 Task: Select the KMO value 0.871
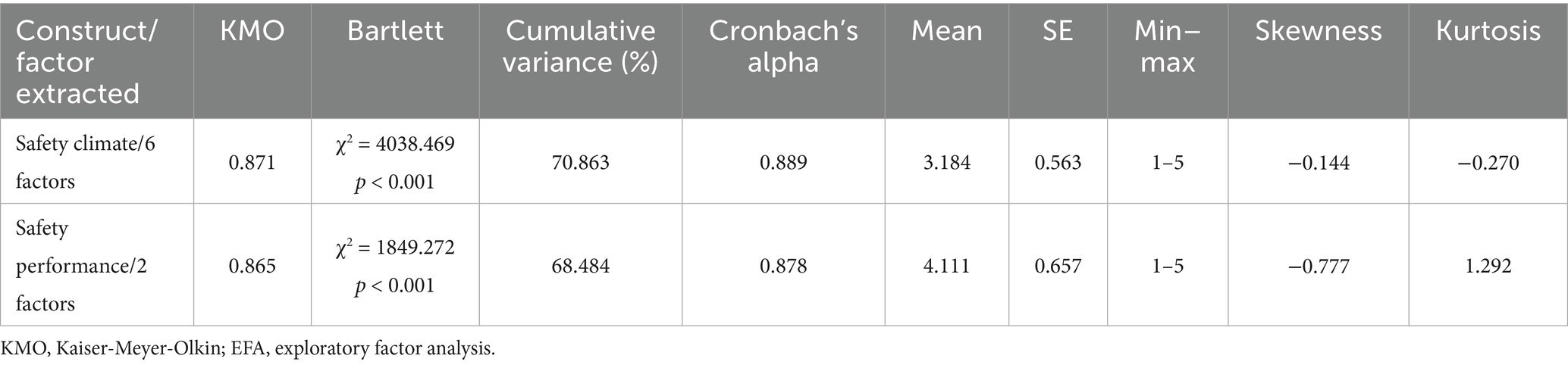(252, 162)
